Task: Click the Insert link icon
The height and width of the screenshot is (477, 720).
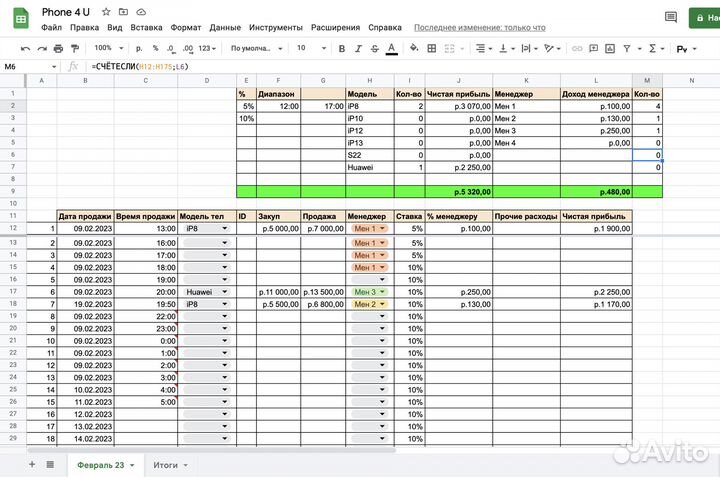Action: pyautogui.click(x=577, y=48)
